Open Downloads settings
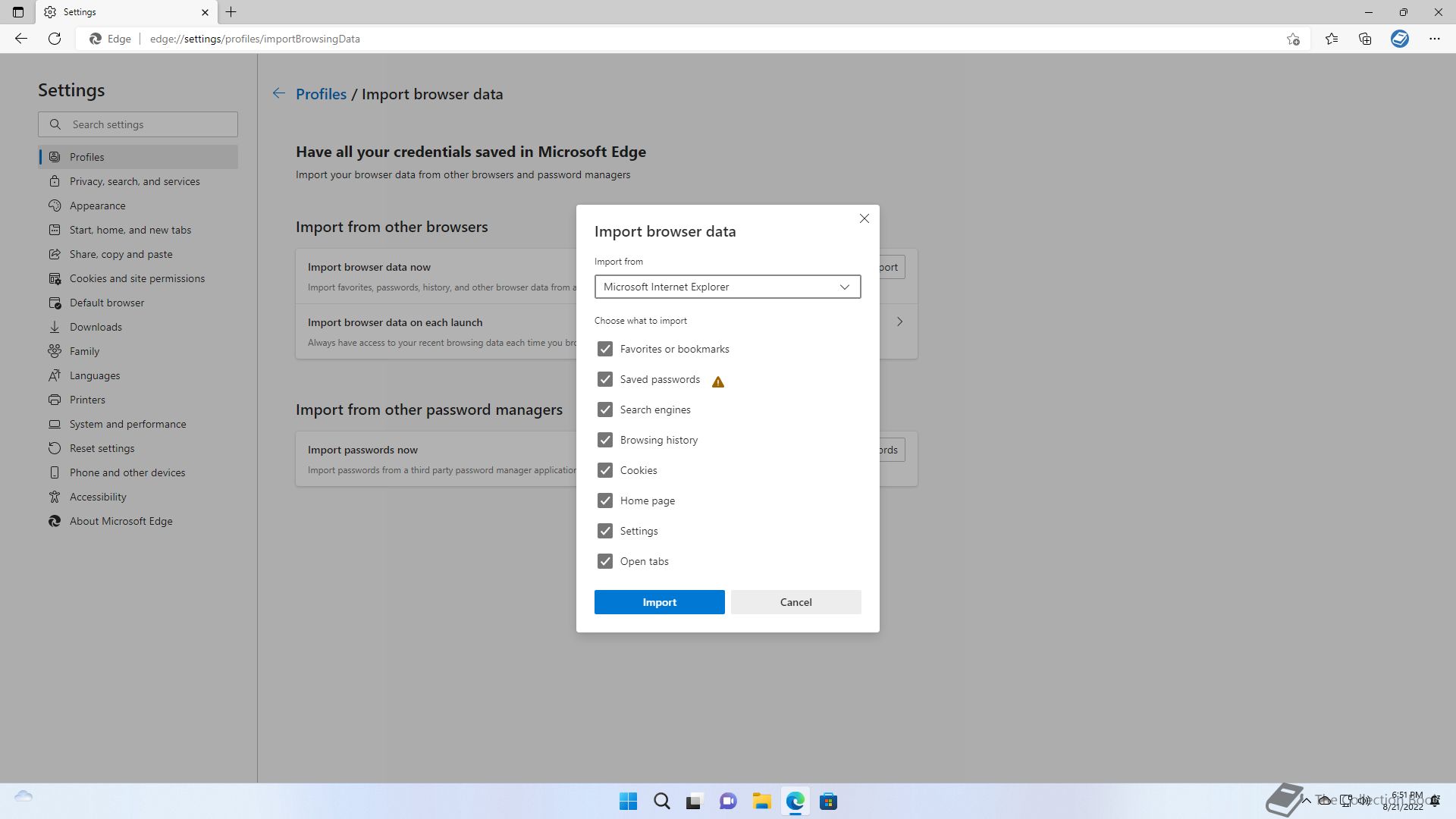Image resolution: width=1456 pixels, height=819 pixels. point(138,327)
